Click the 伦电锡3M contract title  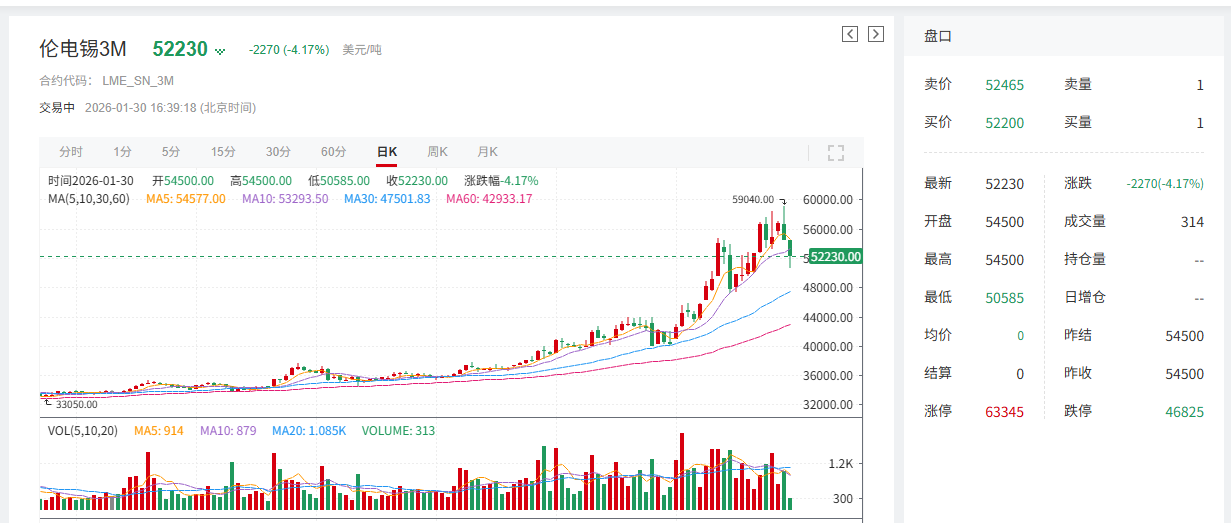(82, 49)
